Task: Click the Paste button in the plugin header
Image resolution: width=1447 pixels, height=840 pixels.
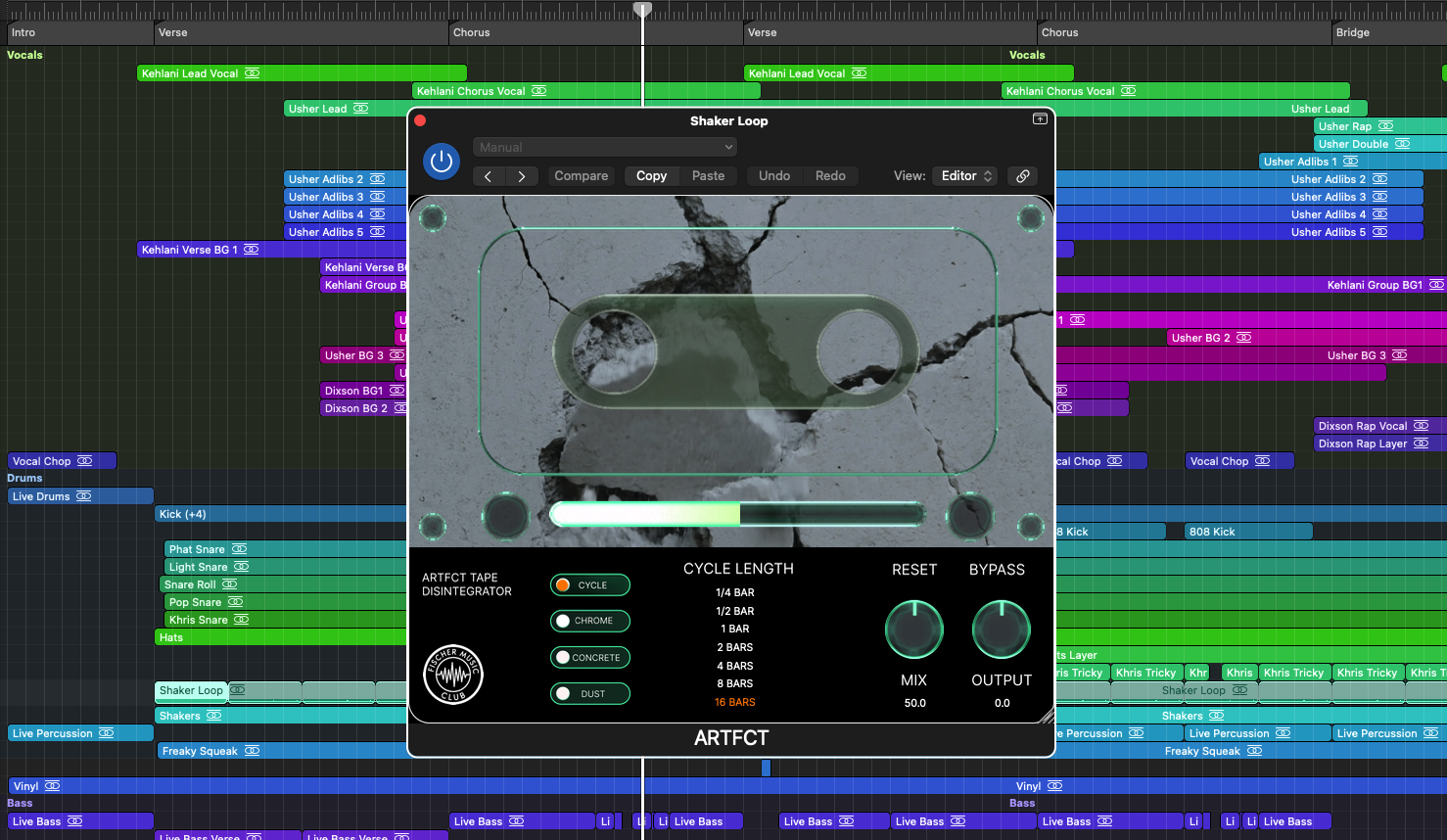Action: (x=709, y=176)
